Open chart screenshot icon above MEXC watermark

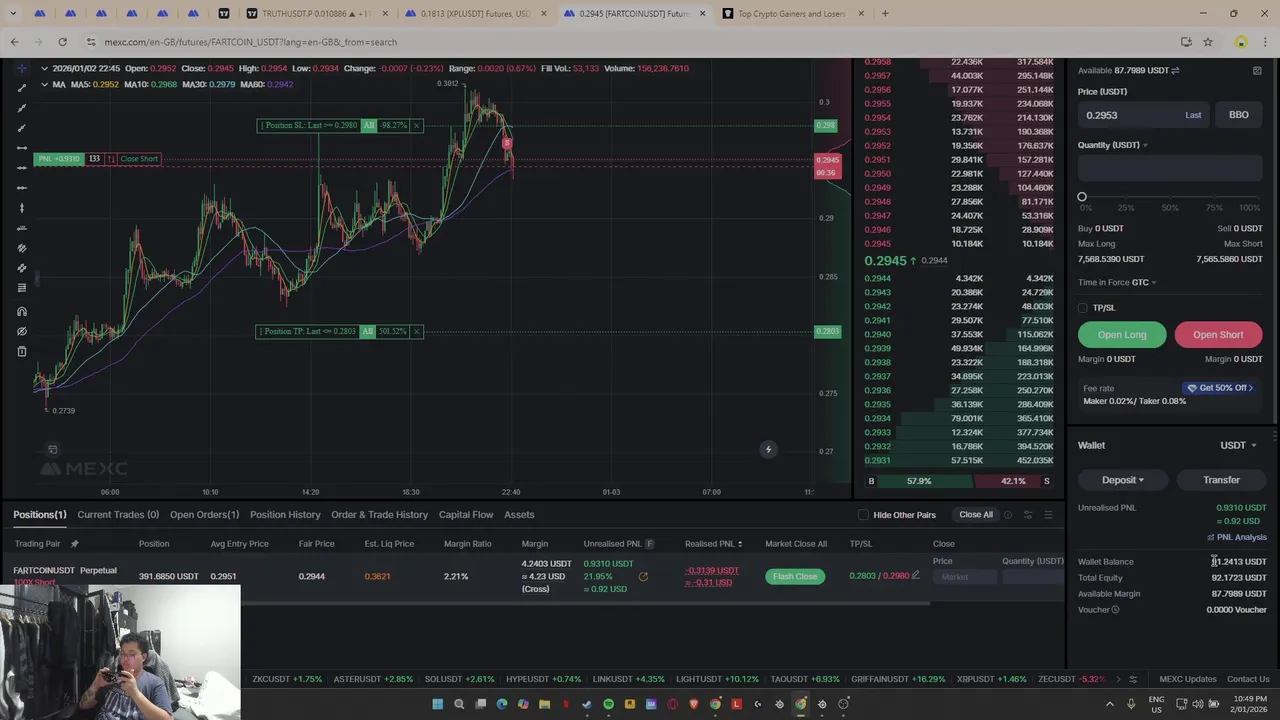point(53,449)
